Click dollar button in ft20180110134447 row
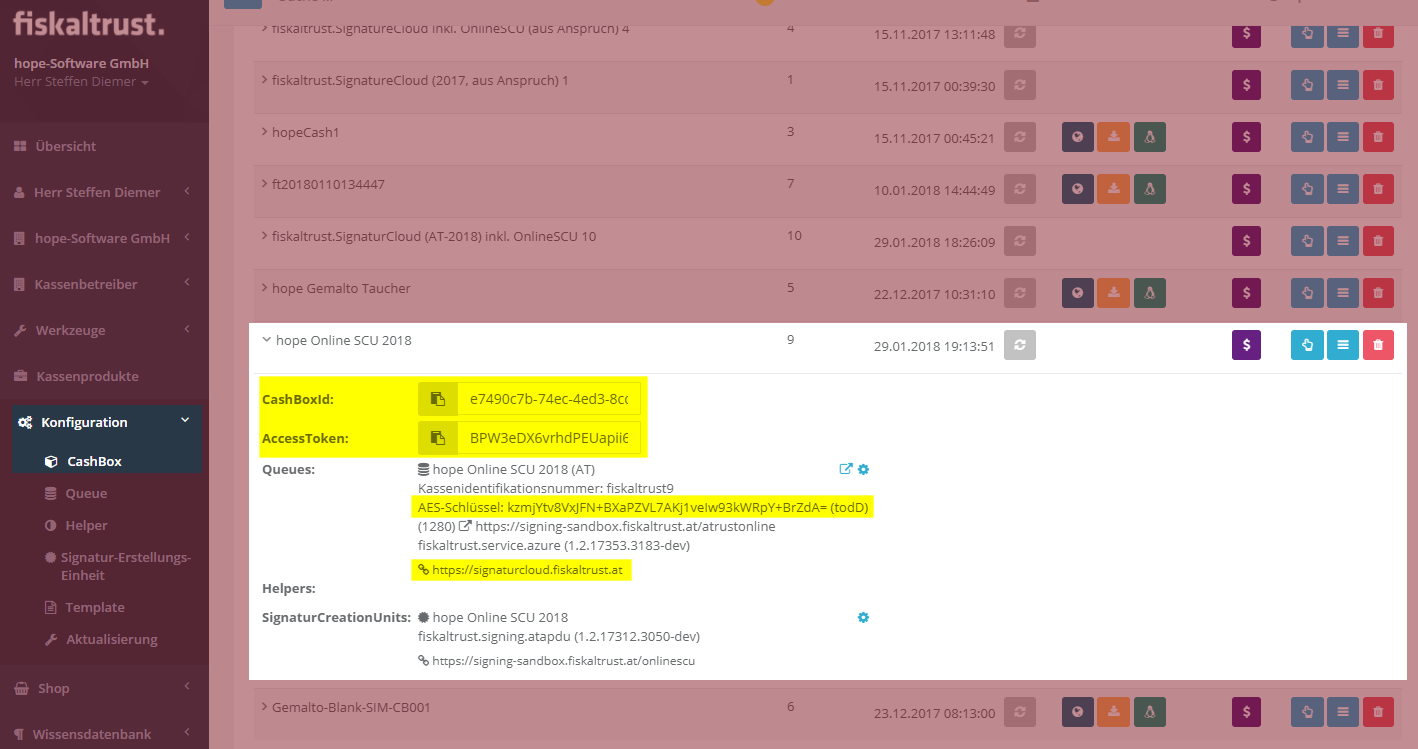The image size is (1418, 749). coord(1246,189)
